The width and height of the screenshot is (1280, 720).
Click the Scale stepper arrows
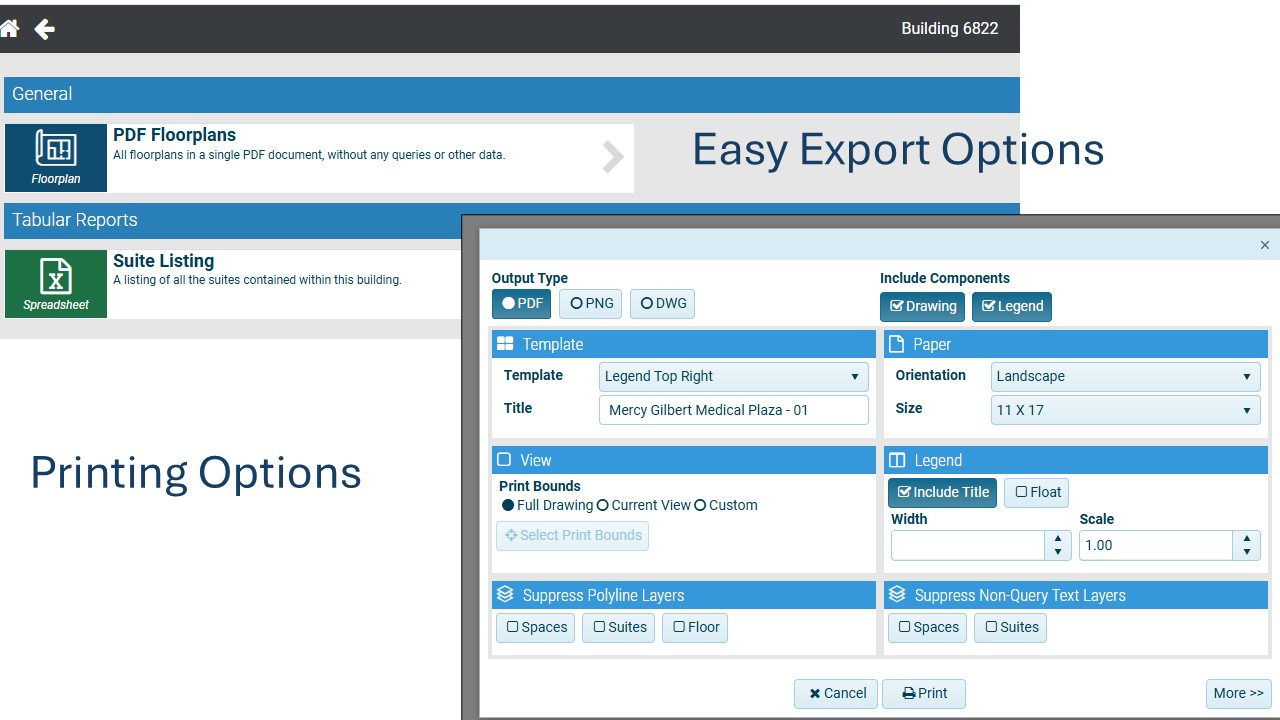[x=1247, y=545]
